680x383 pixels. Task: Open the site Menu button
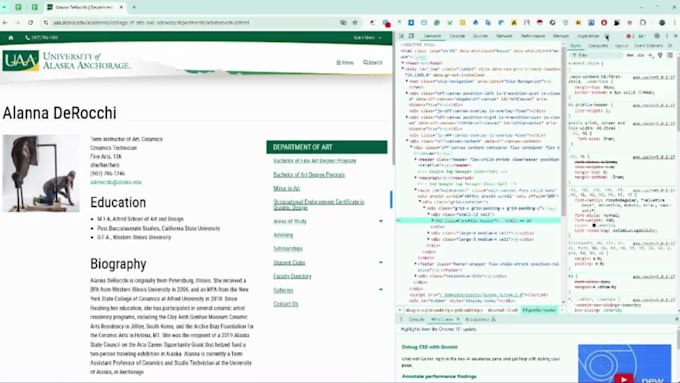click(345, 62)
